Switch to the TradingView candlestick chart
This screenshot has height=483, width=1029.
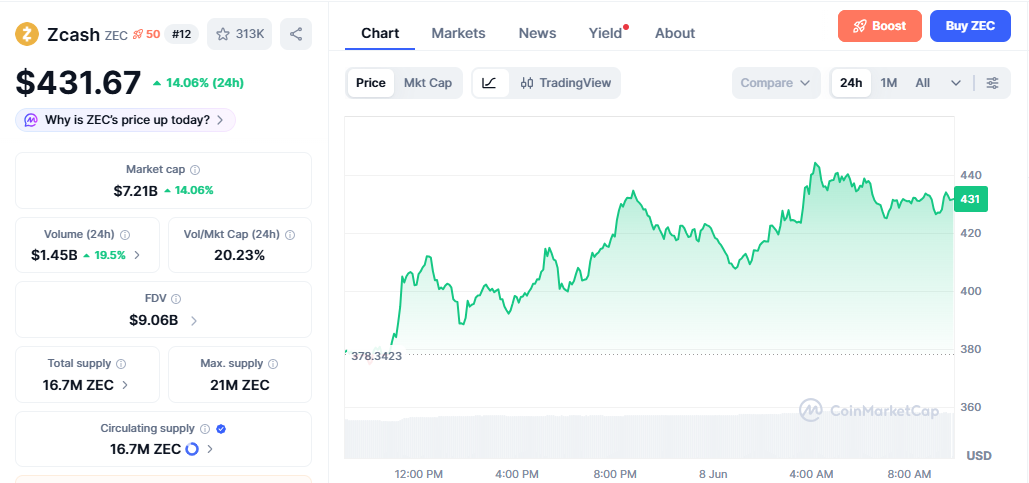566,83
